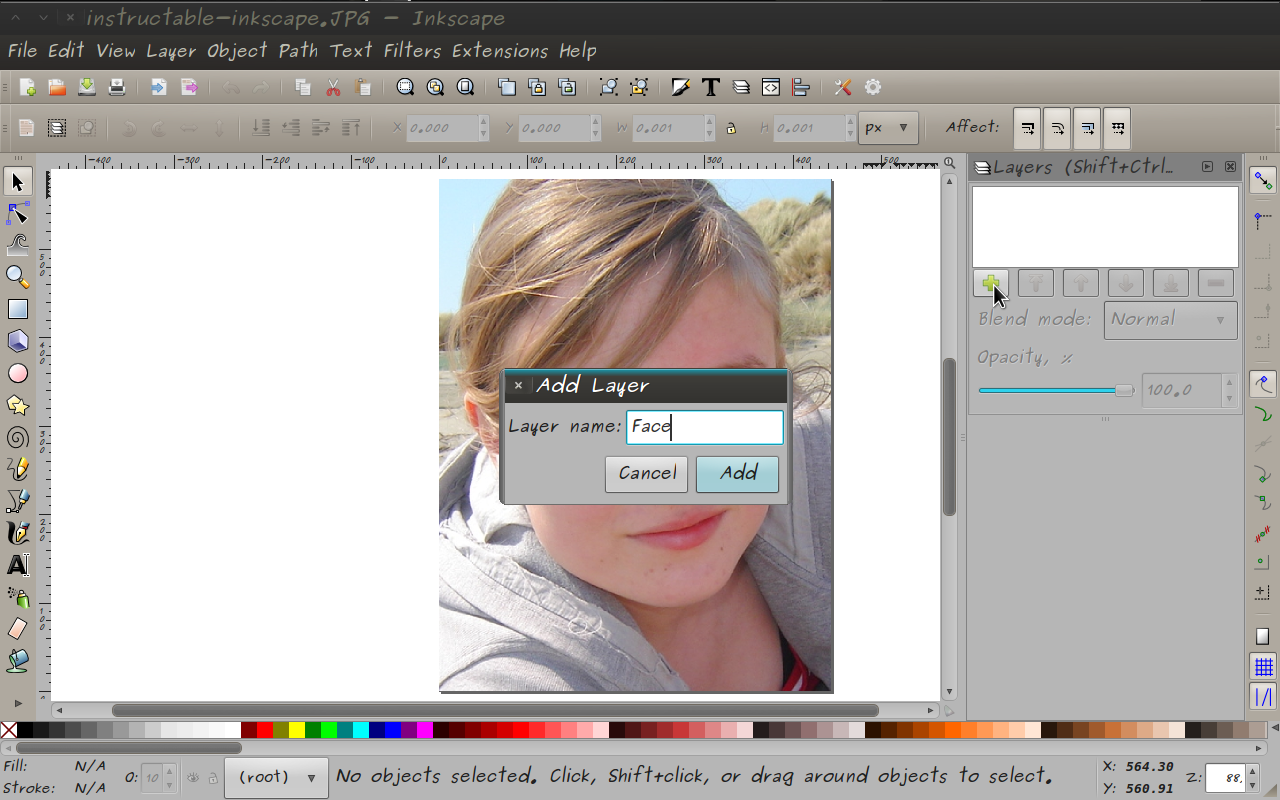Choose the Text tool
Image resolution: width=1280 pixels, height=800 pixels.
17,565
